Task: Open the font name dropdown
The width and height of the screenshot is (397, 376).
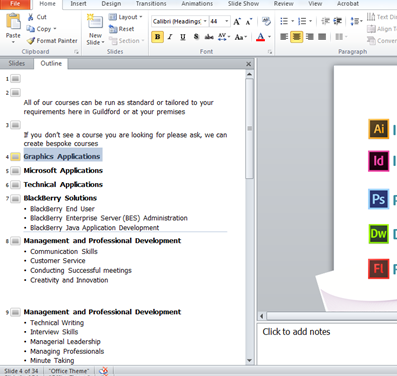Action: pos(205,21)
